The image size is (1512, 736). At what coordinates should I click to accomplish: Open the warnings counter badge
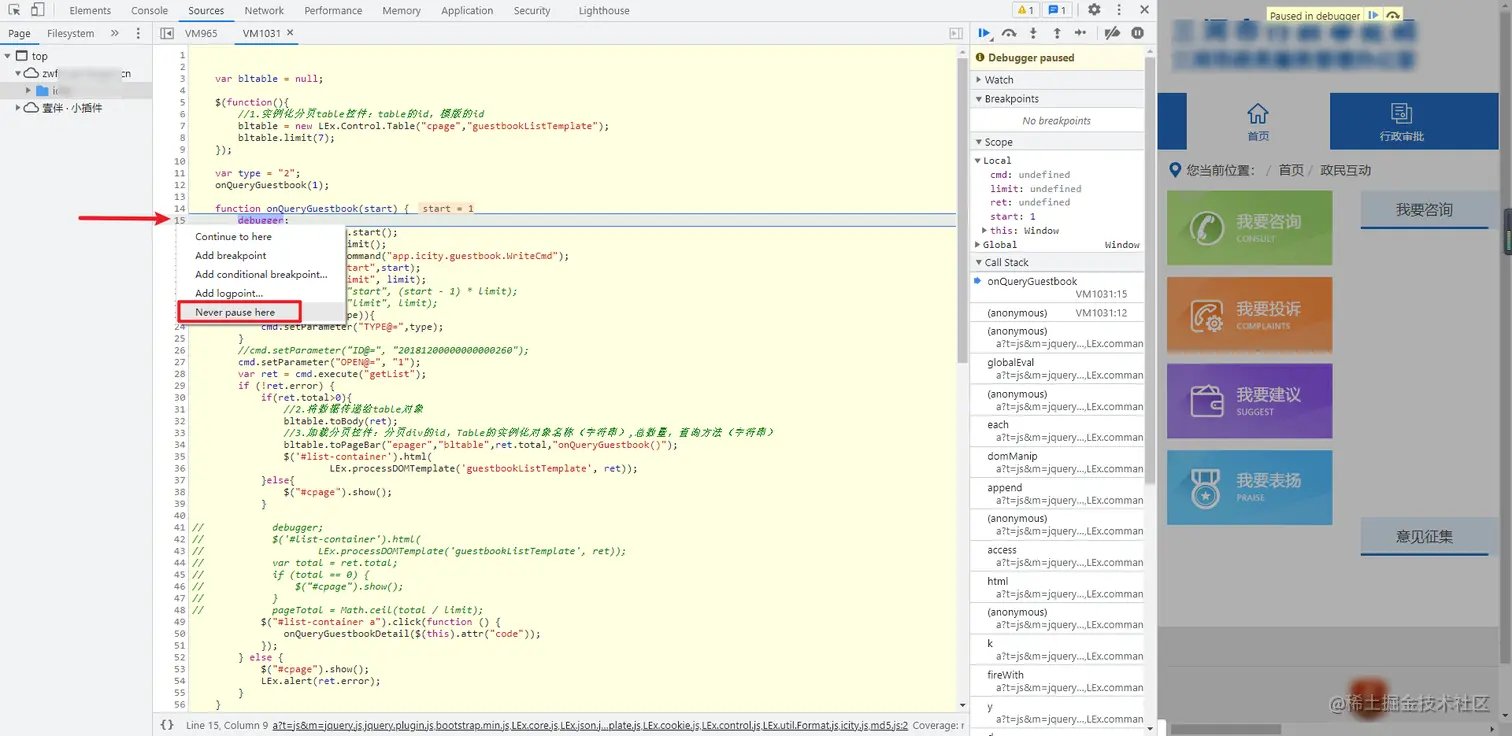(x=1025, y=10)
